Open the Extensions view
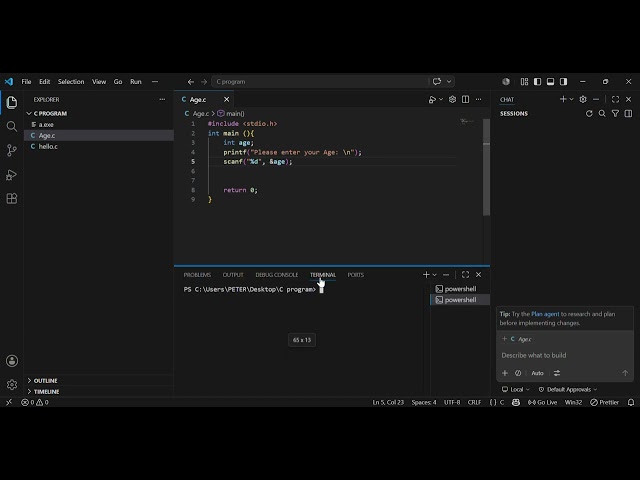640x480 pixels. (12, 199)
